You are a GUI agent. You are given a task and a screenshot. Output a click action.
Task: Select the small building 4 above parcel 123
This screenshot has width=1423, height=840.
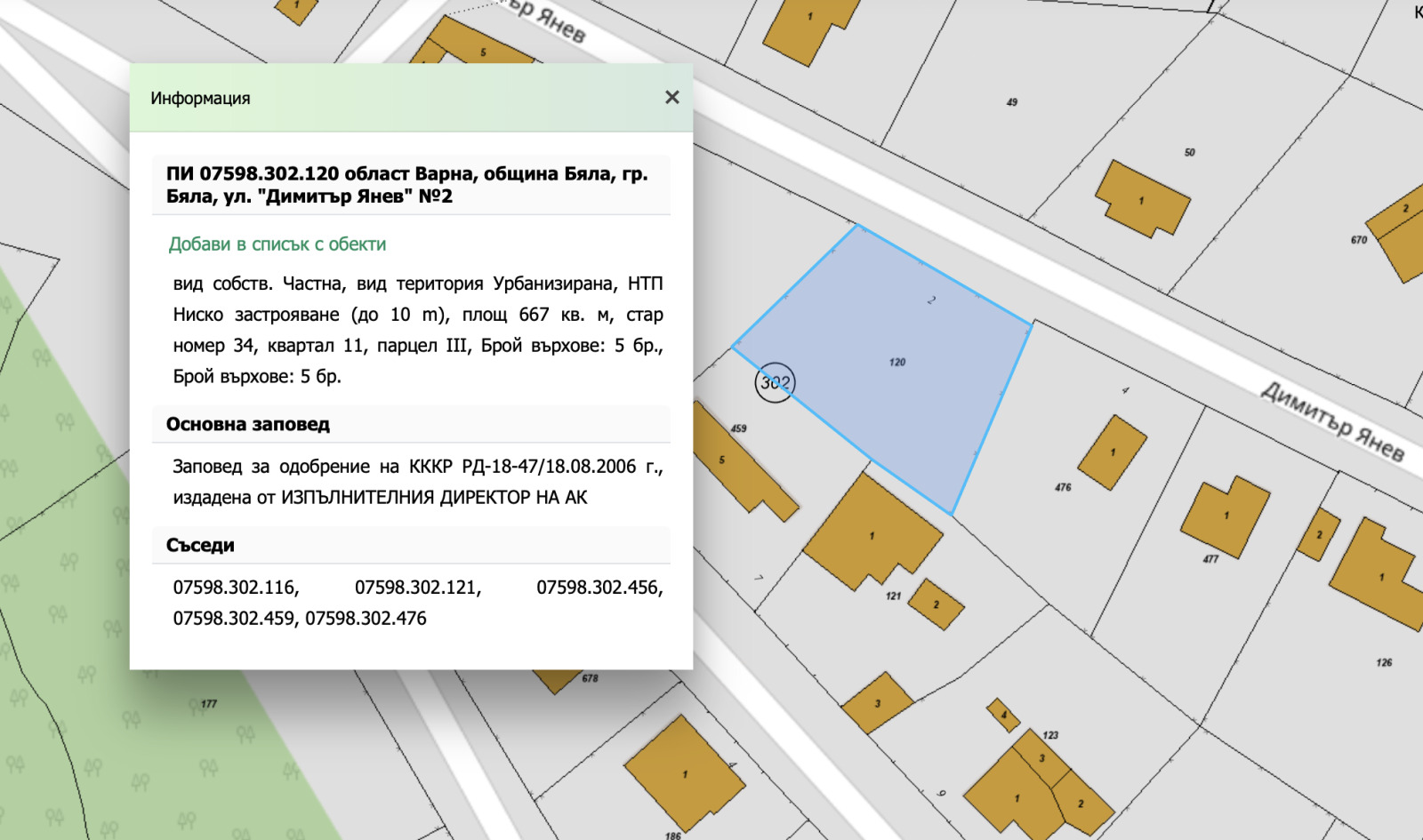[x=1003, y=715]
